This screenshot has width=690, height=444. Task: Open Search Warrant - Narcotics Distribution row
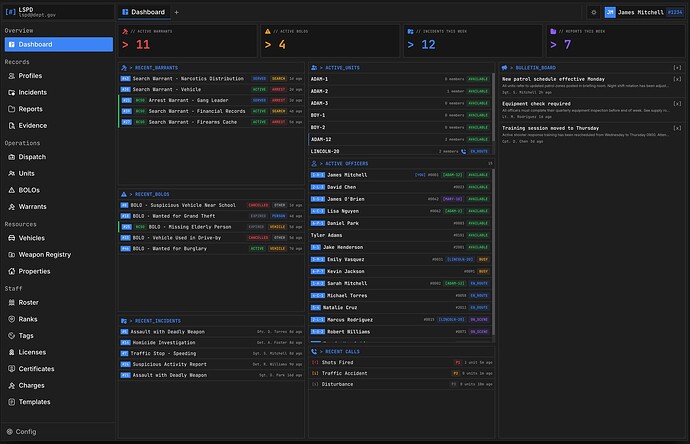(211, 79)
